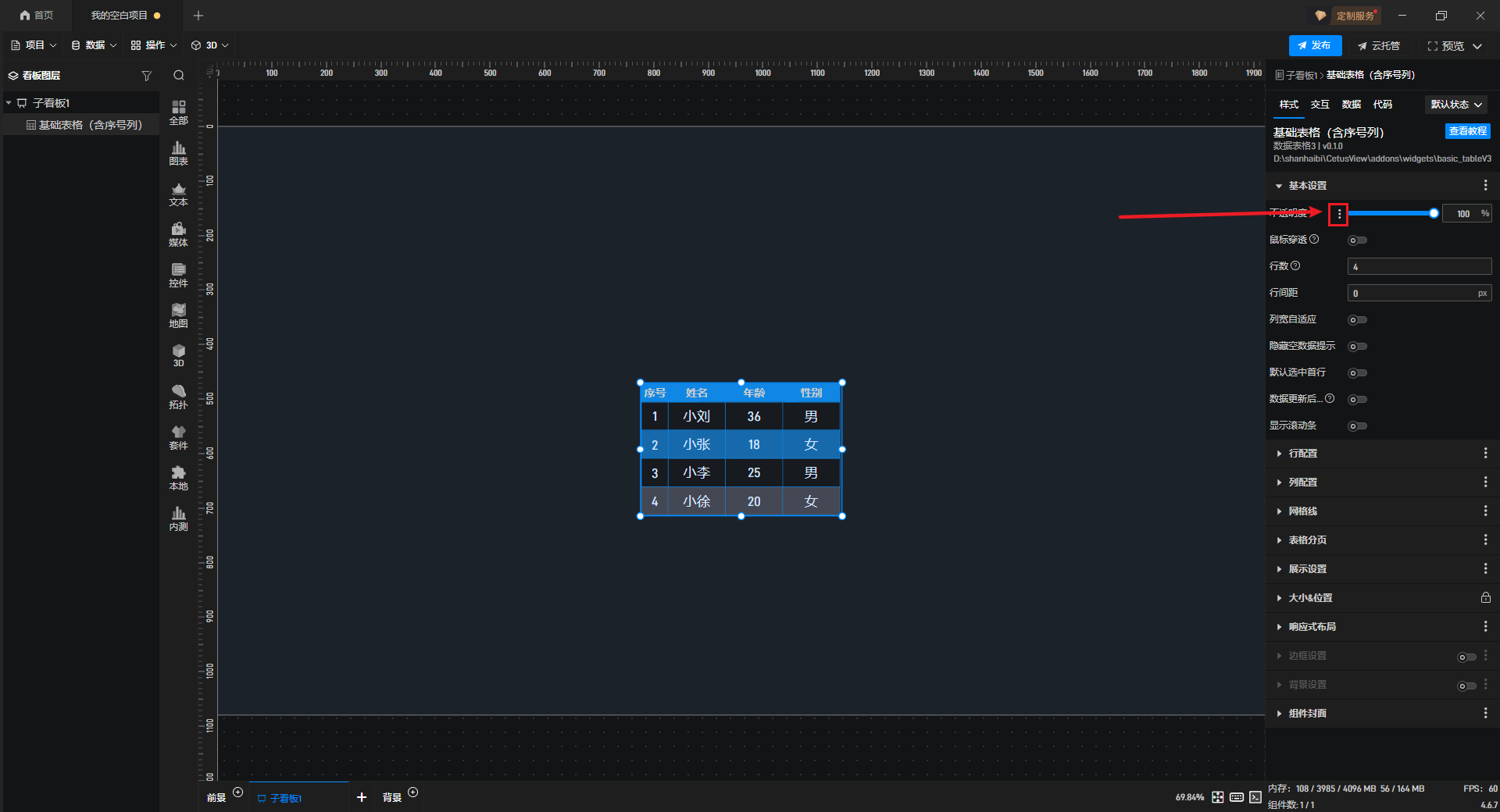Viewport: 1500px width, 812px height.
Task: Expand the 网格线 settings section
Action: (1302, 511)
